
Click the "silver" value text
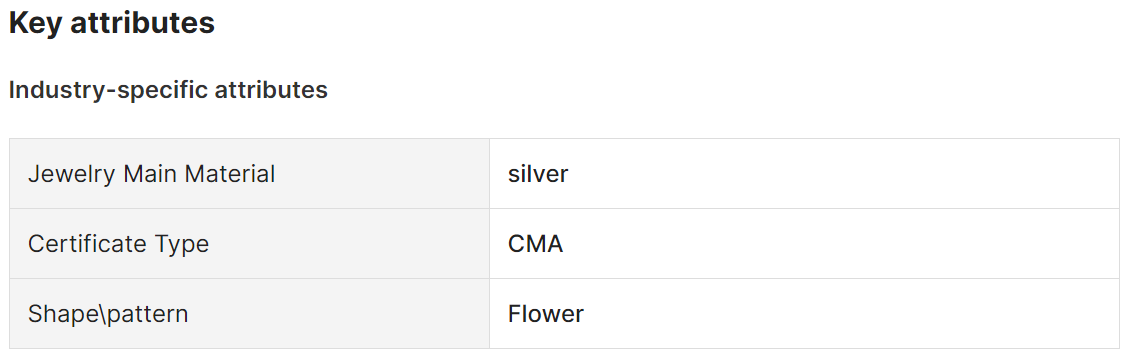pos(538,174)
